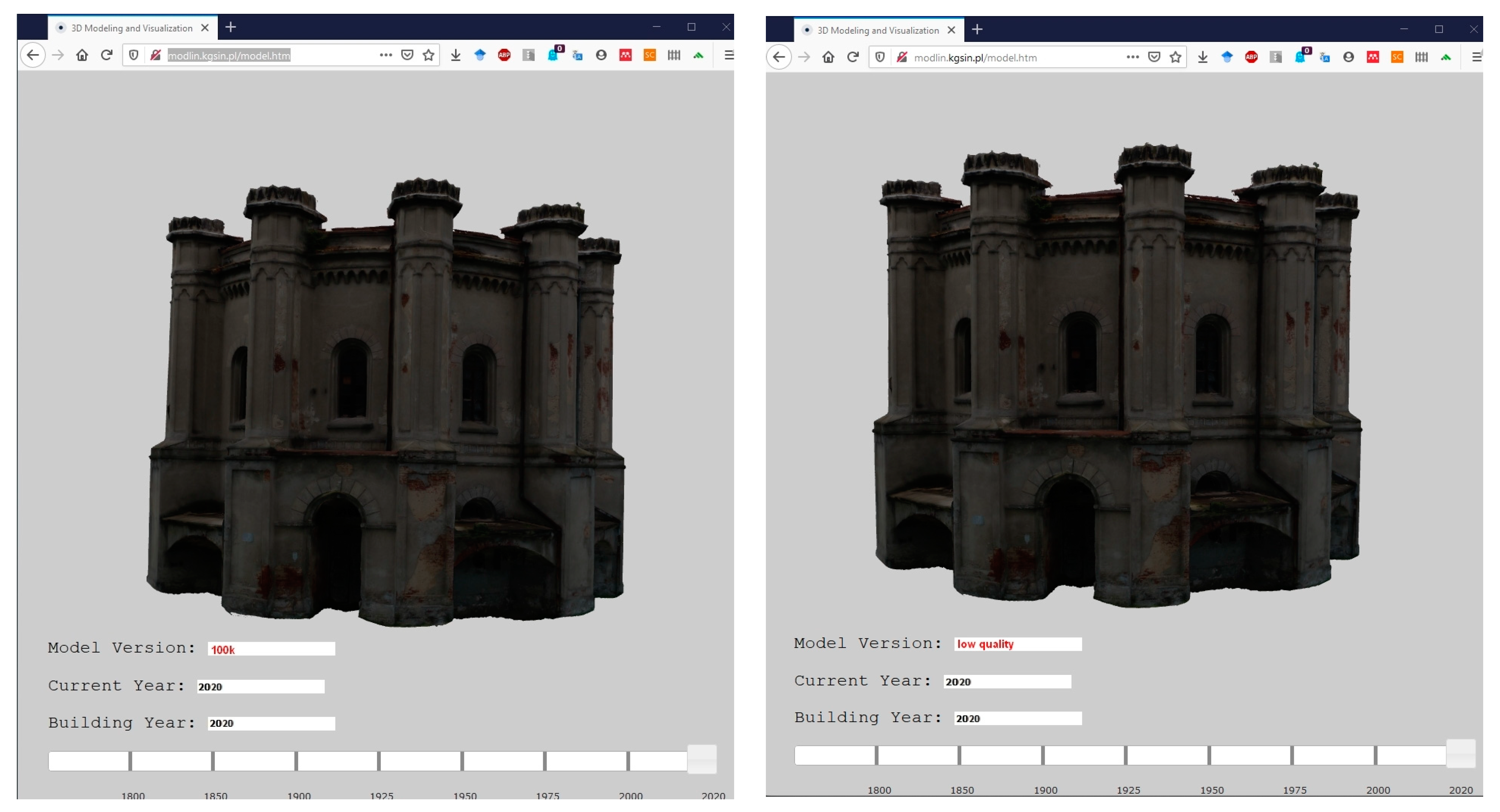
Task: Click Ghostery ghost icon in left window
Action: [553, 55]
